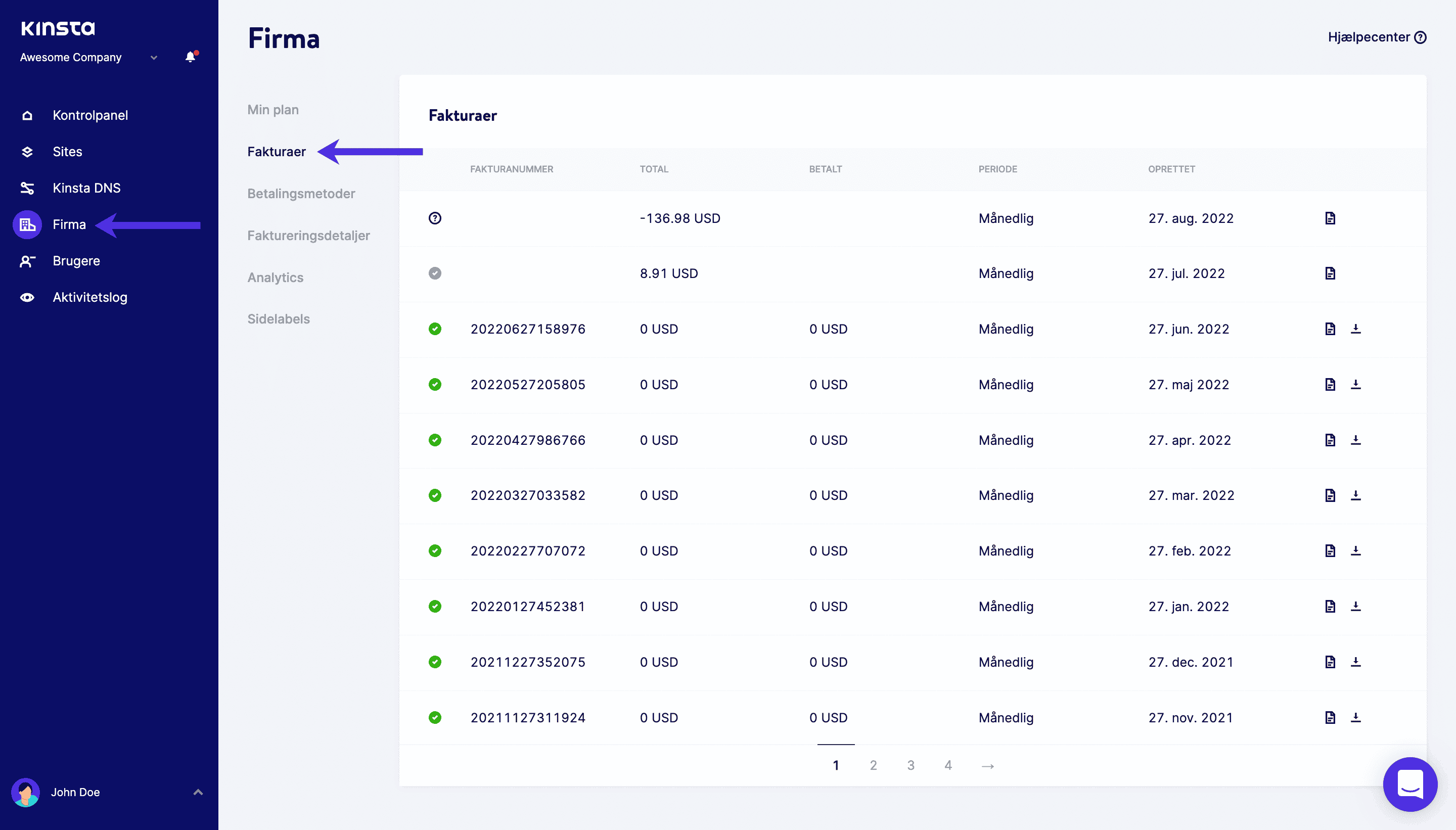Click green paid status icon for 20220627158976

(435, 329)
